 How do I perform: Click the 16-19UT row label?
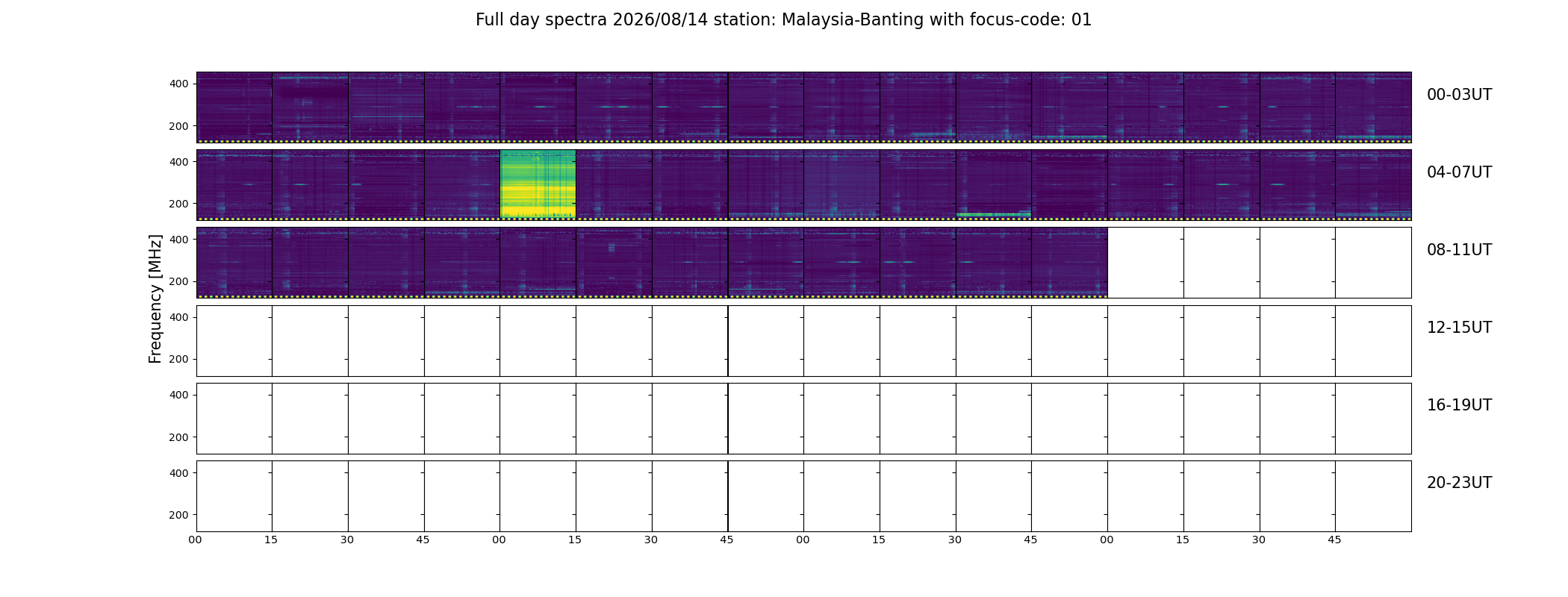point(1459,405)
